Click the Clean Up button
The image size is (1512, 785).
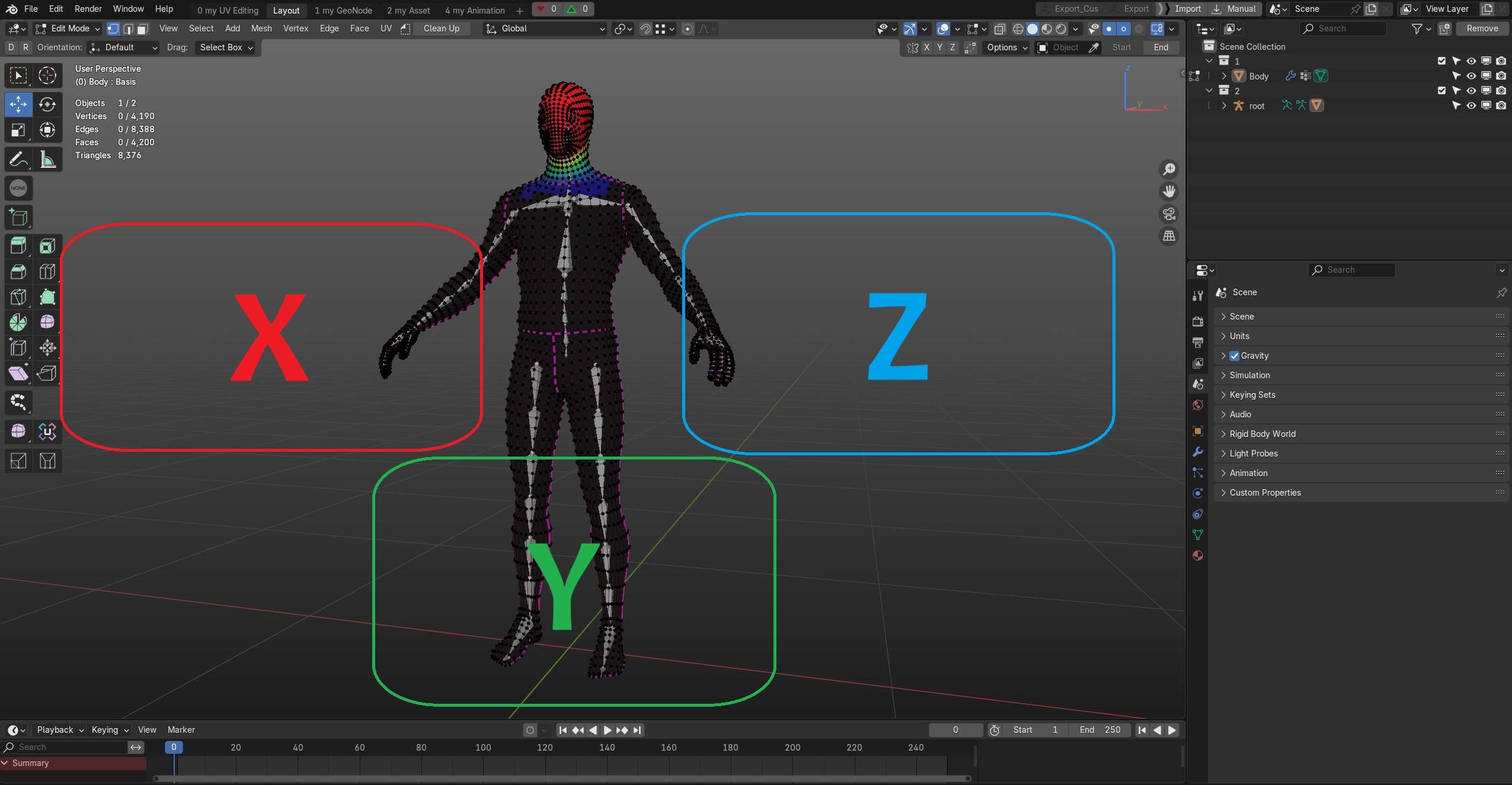[441, 28]
